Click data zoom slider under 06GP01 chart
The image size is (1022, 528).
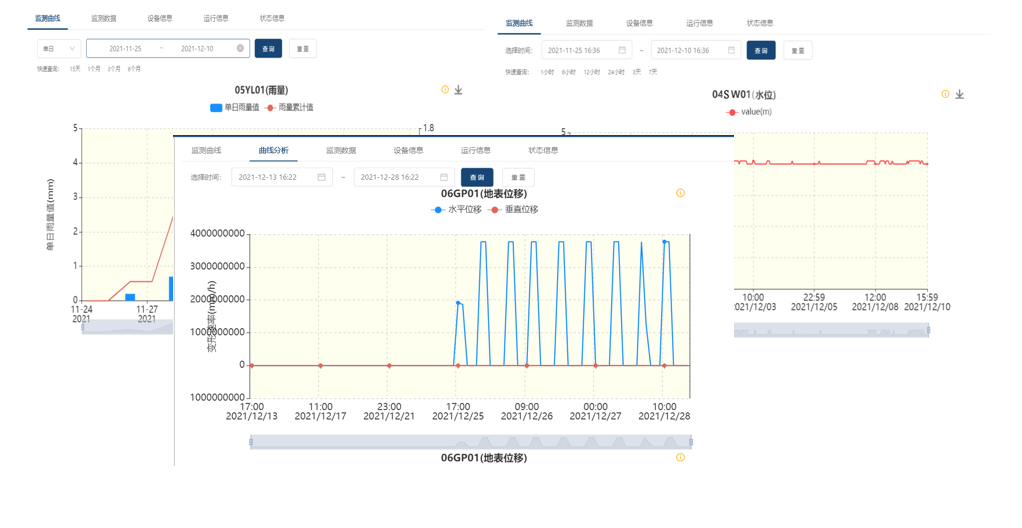(470, 442)
